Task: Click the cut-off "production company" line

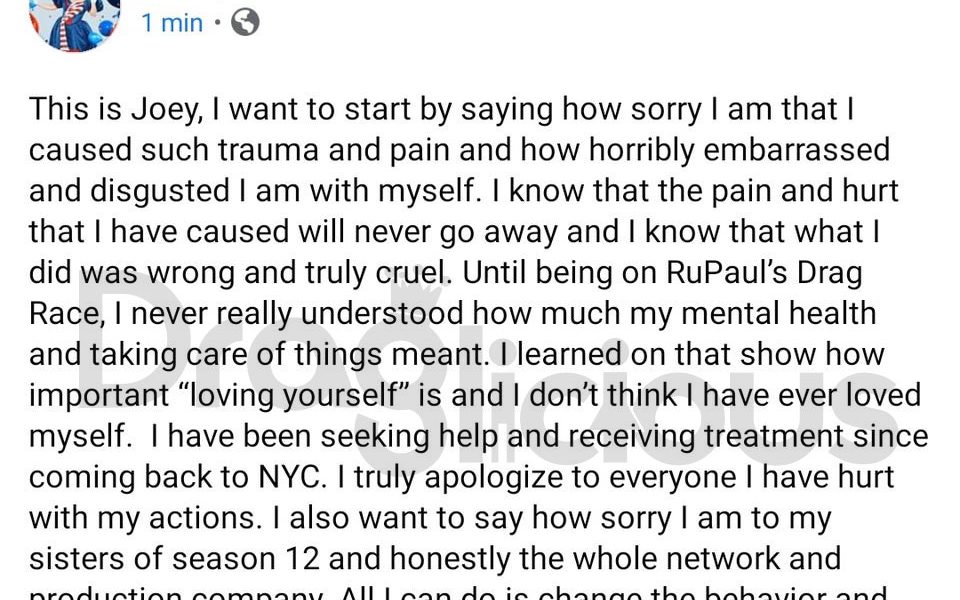Action: tap(176, 594)
